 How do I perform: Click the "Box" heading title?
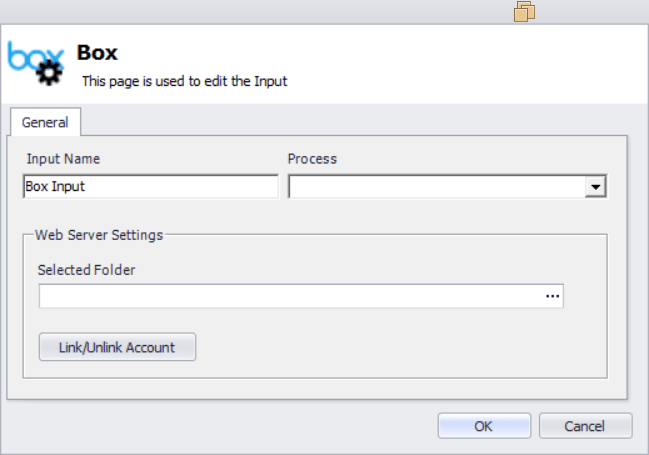click(97, 53)
